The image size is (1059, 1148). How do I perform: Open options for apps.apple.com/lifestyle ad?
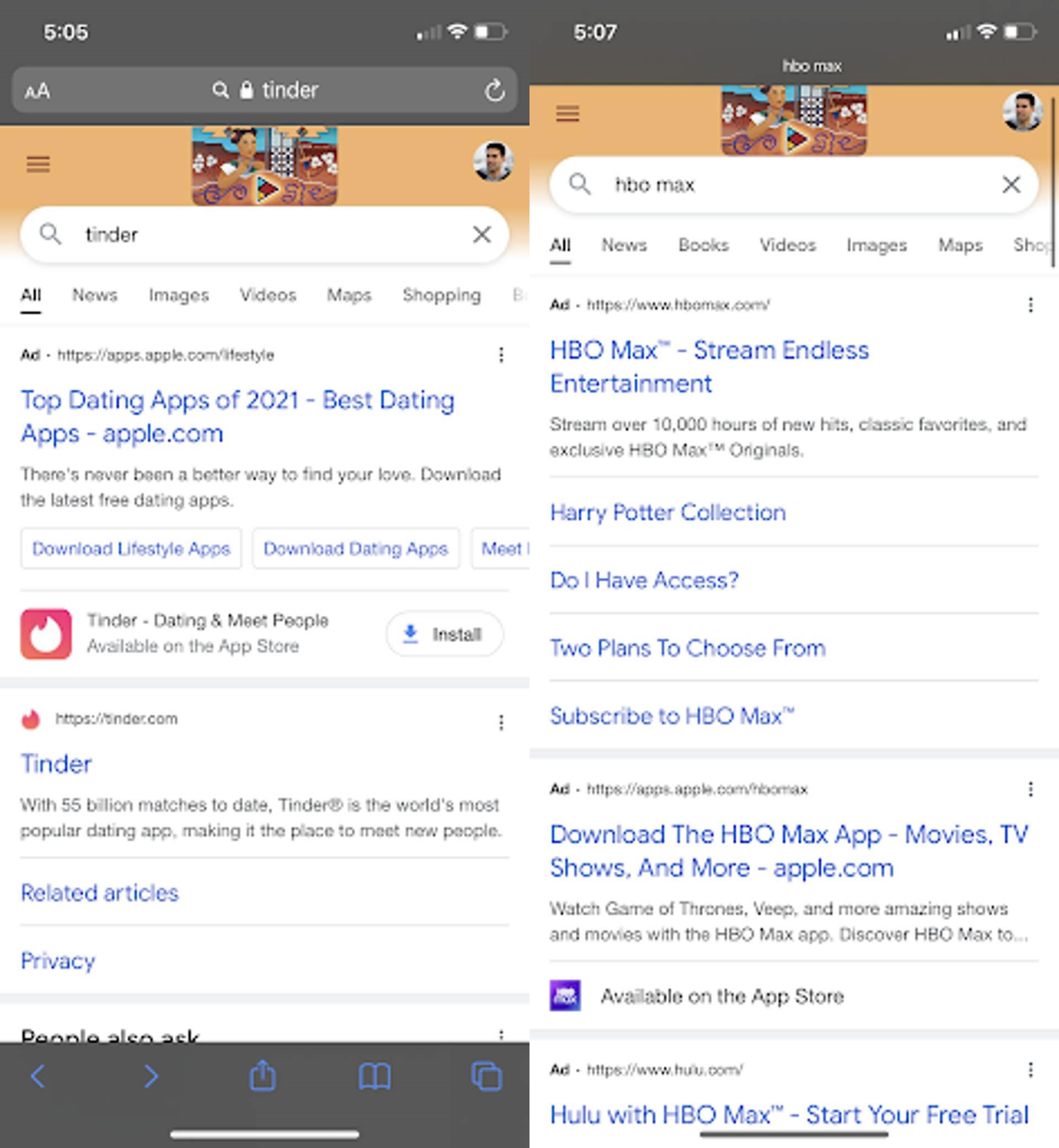pos(501,355)
